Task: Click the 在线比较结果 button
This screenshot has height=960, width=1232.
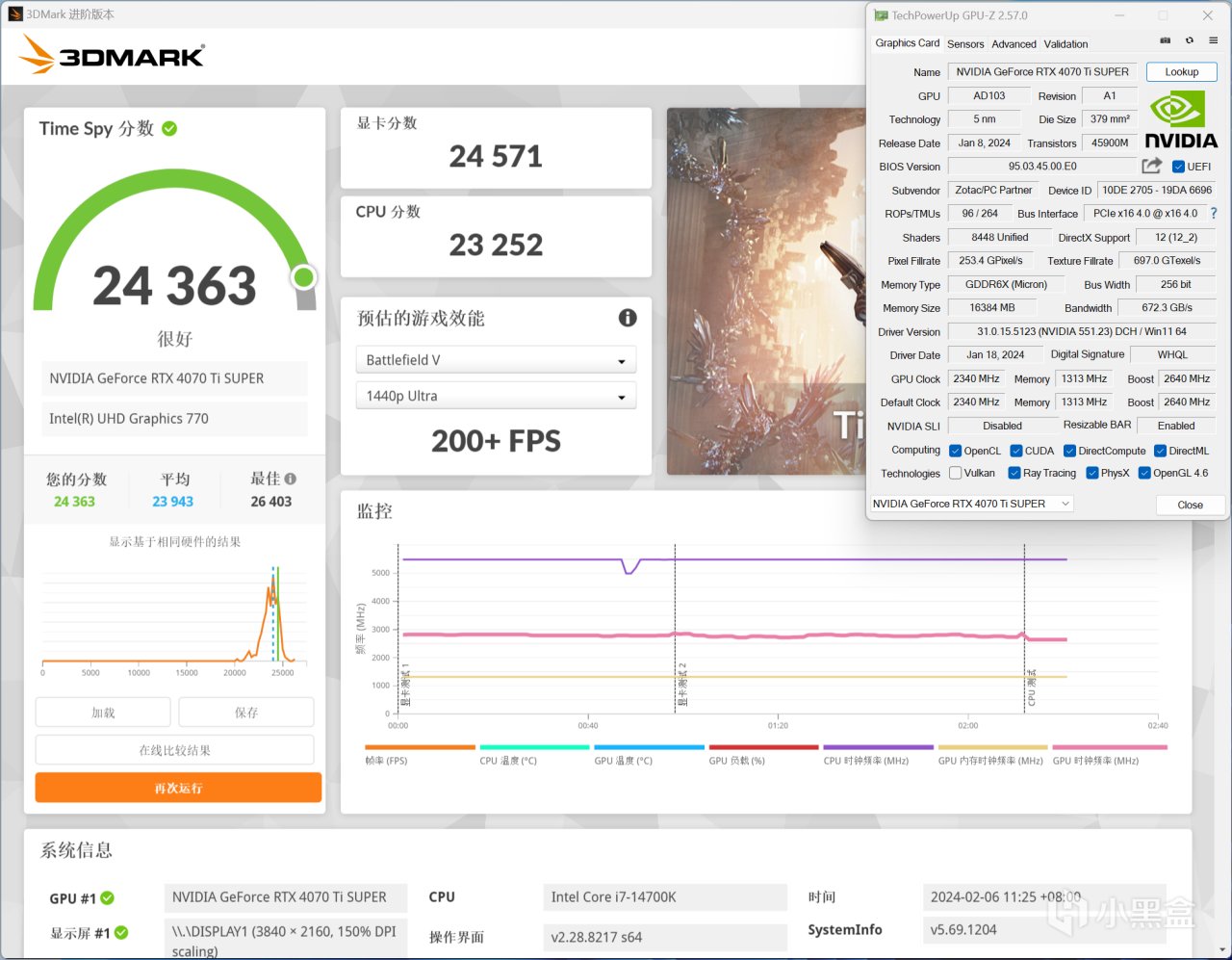Action: pos(174,750)
